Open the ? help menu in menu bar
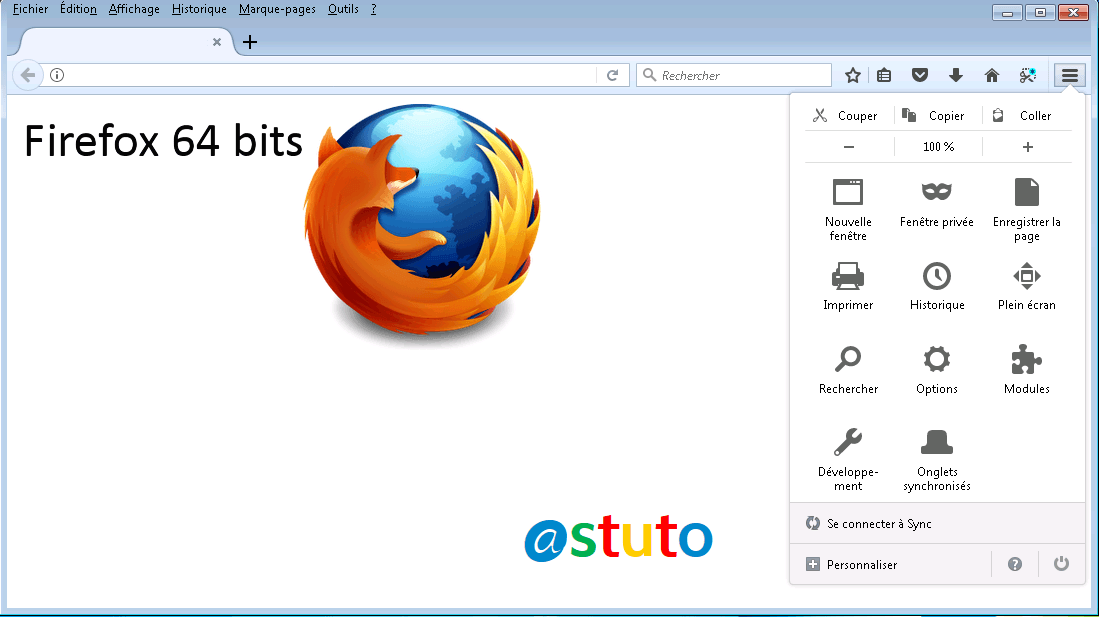1099x617 pixels. 374,9
